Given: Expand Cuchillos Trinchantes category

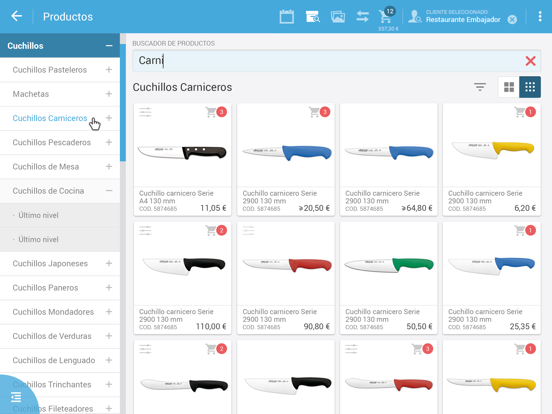Looking at the screenshot, I should [x=109, y=384].
